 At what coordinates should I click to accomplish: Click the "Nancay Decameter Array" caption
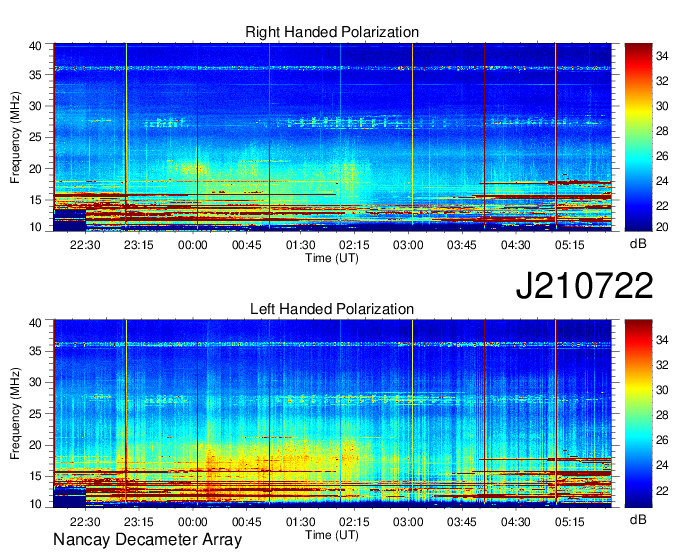[147, 540]
